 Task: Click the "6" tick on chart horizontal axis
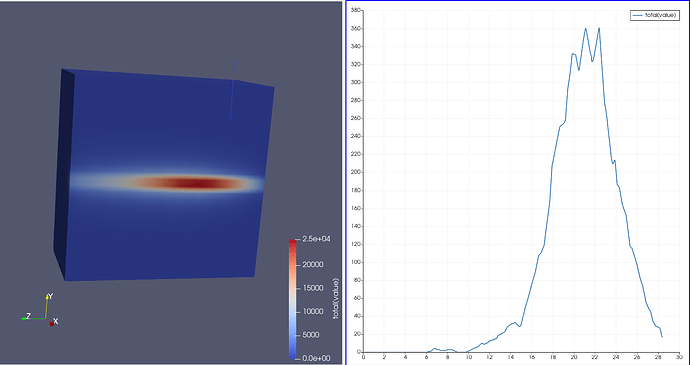tap(426, 357)
